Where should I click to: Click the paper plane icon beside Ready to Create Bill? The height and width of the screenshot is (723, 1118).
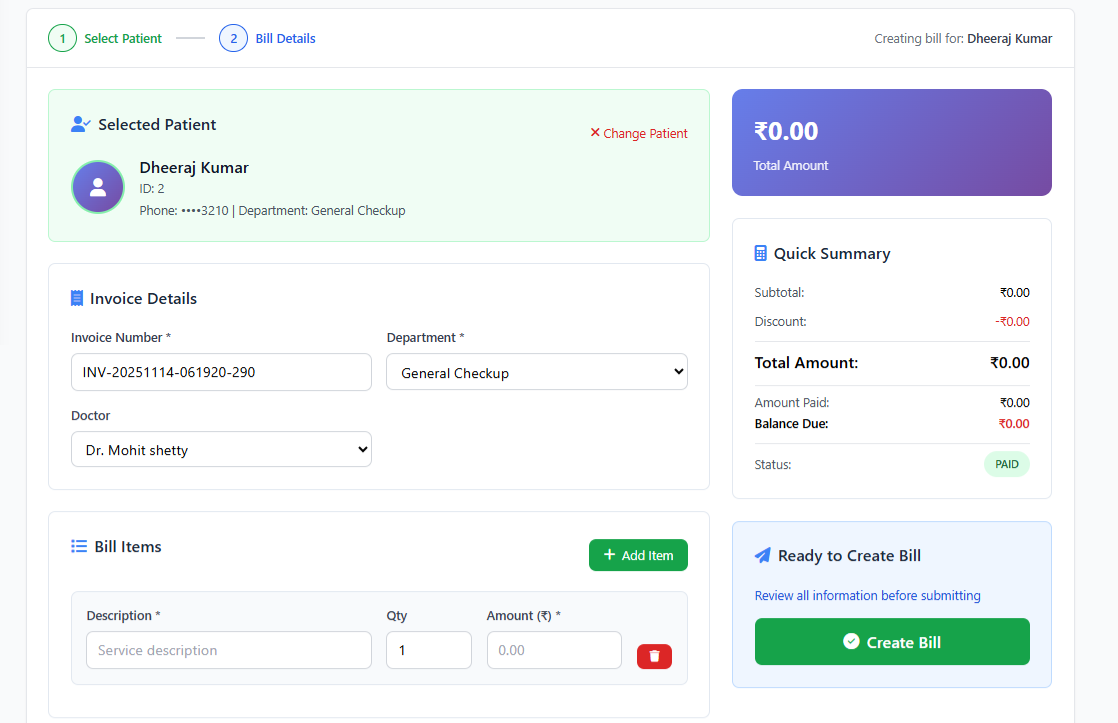763,556
